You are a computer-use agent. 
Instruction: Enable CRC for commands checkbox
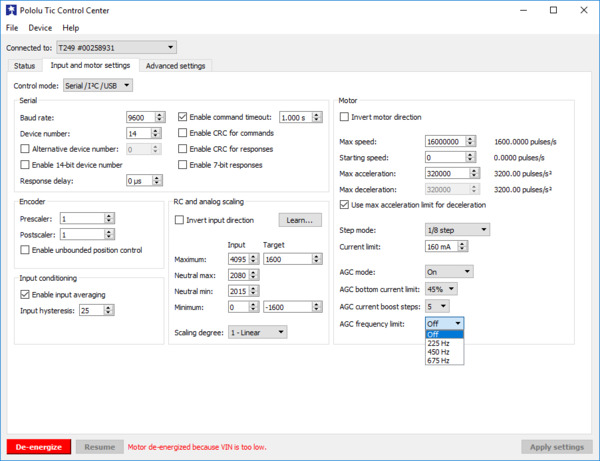click(183, 133)
